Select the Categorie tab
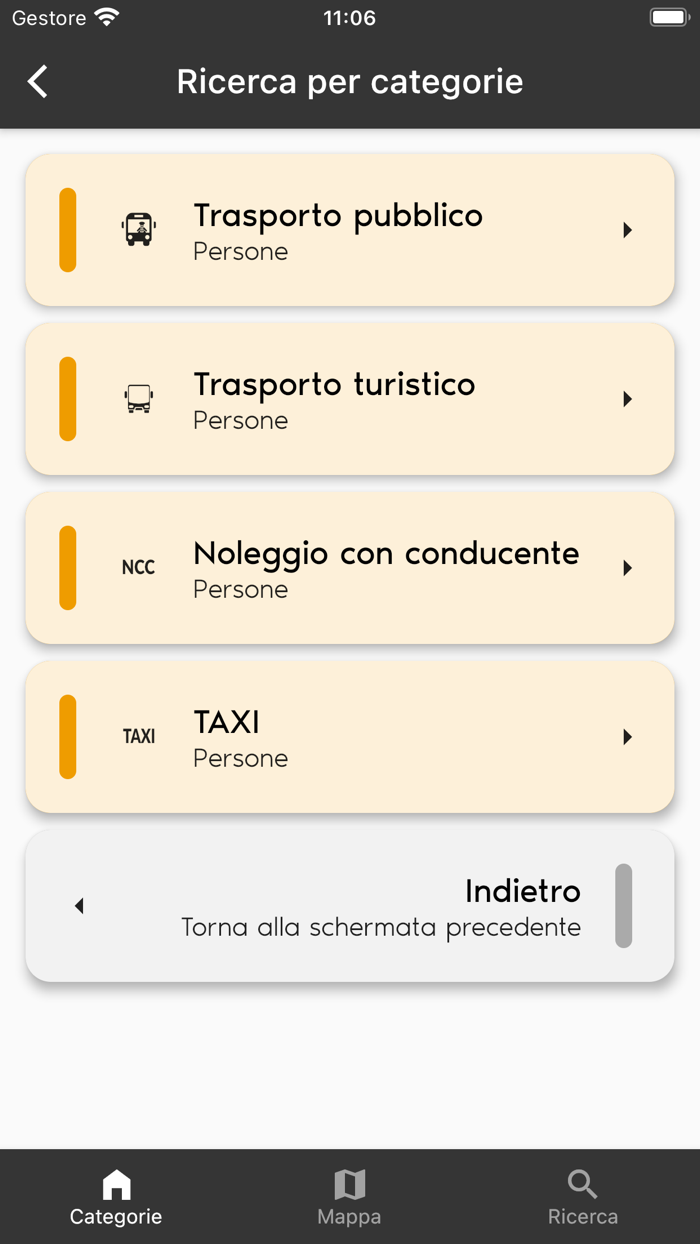The height and width of the screenshot is (1244, 700). pyautogui.click(x=115, y=1196)
